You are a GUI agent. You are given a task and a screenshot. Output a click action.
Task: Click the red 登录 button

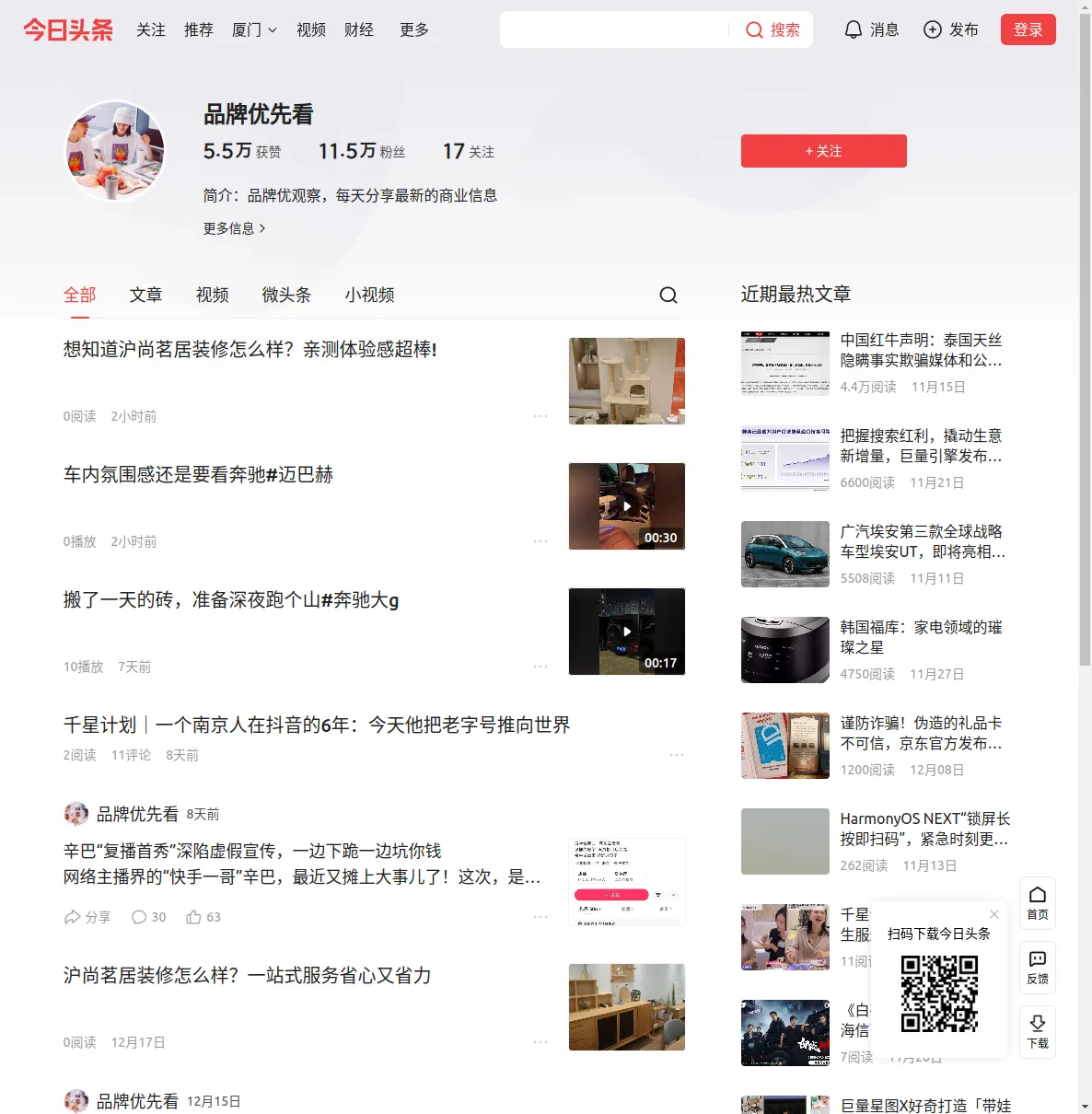coord(1028,29)
